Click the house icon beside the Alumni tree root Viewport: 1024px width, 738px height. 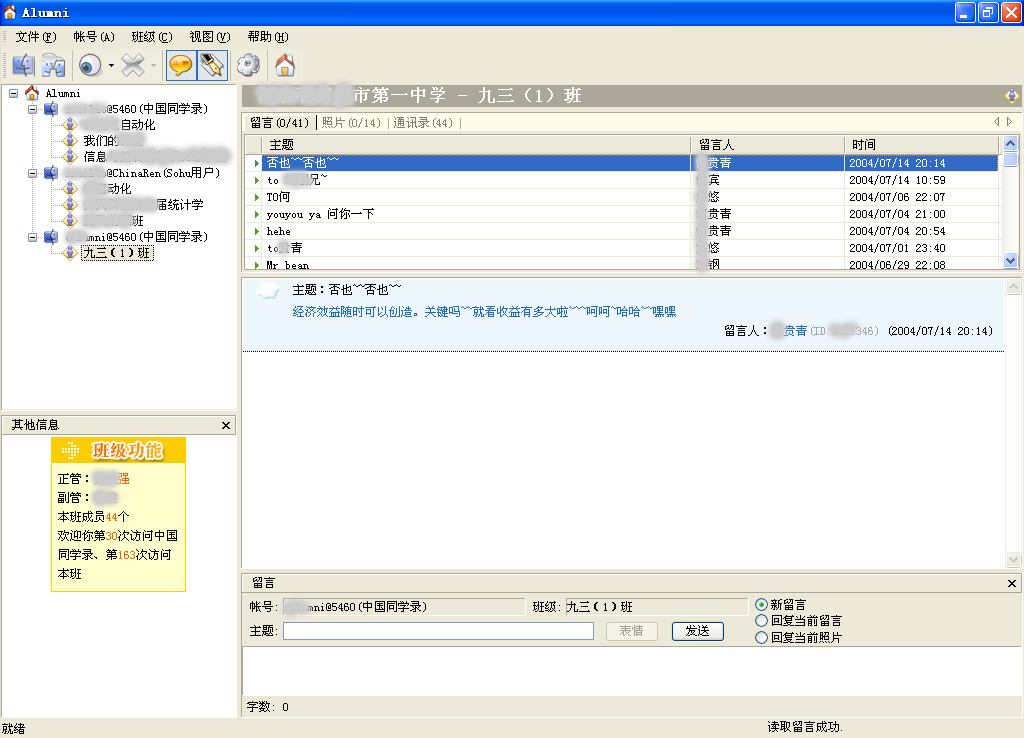click(x=32, y=93)
